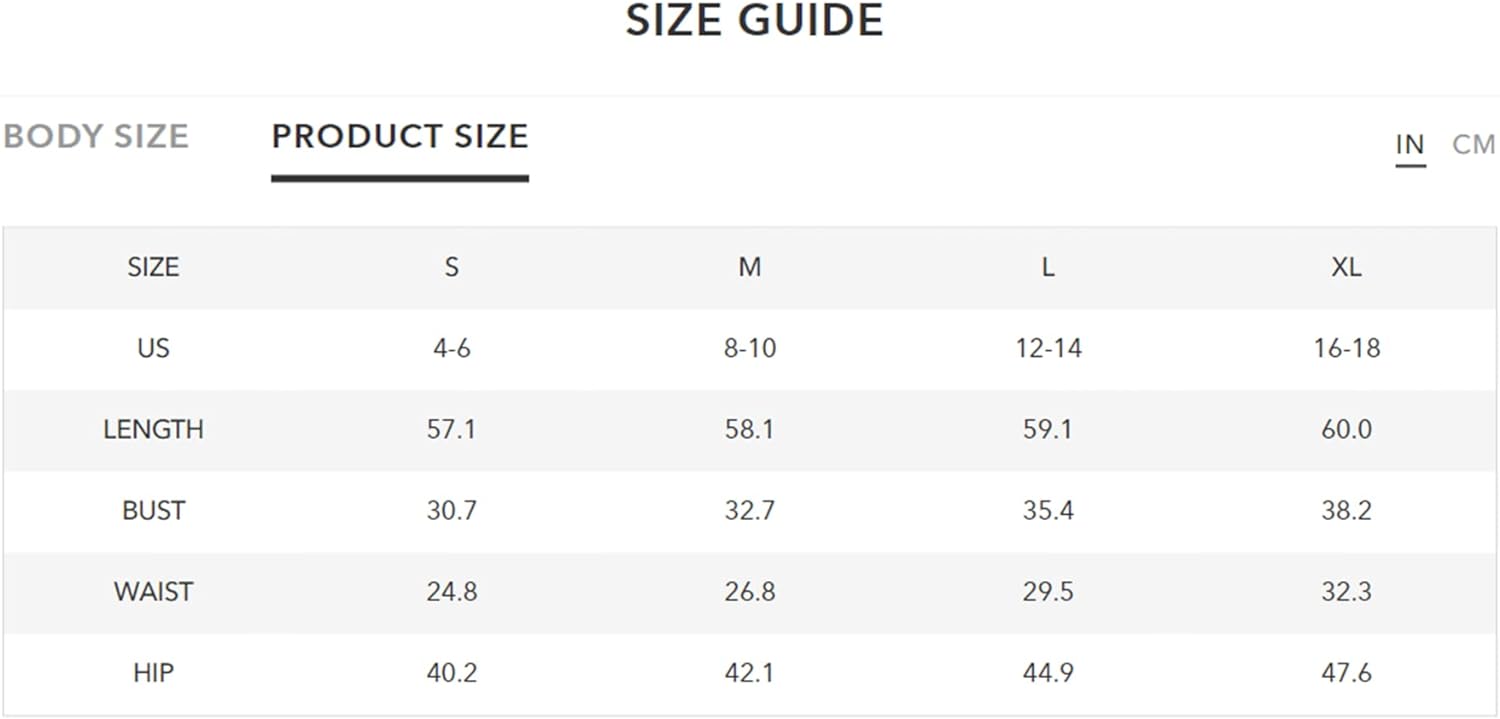Click the HIP row label
The height and width of the screenshot is (719, 1500).
click(x=153, y=672)
